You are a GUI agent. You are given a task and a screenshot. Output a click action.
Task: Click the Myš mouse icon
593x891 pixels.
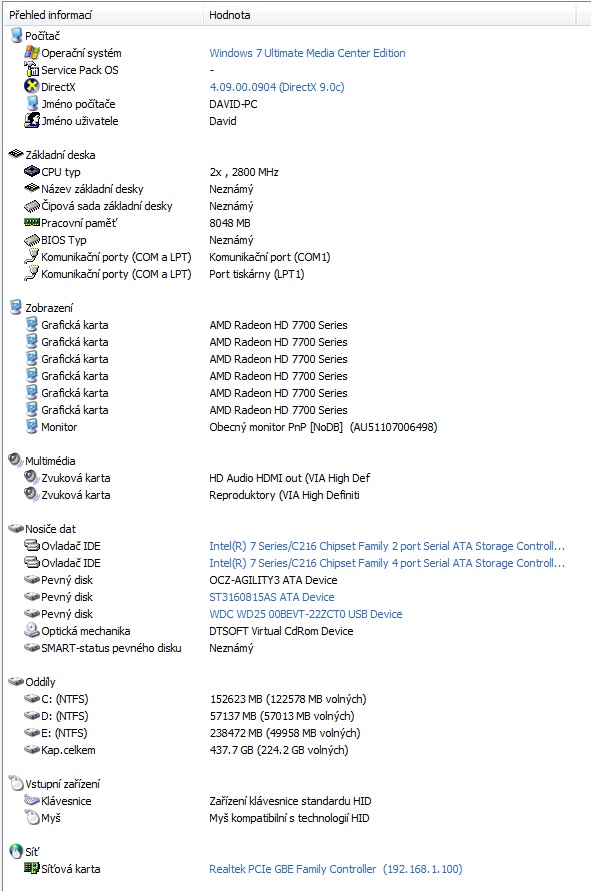[32, 817]
